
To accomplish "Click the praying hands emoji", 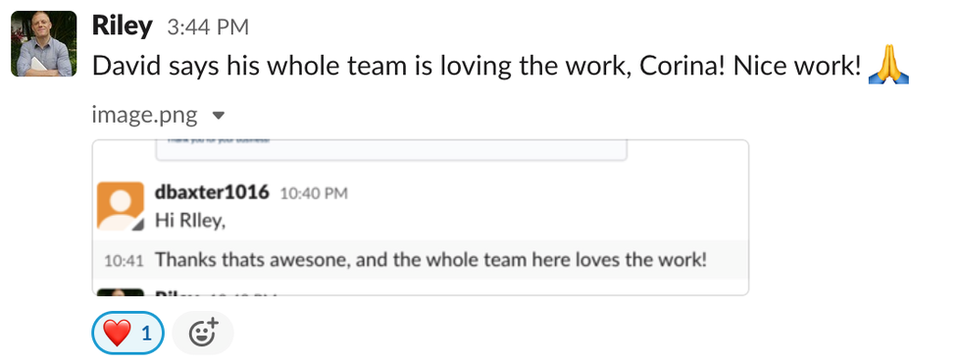I will (x=888, y=66).
